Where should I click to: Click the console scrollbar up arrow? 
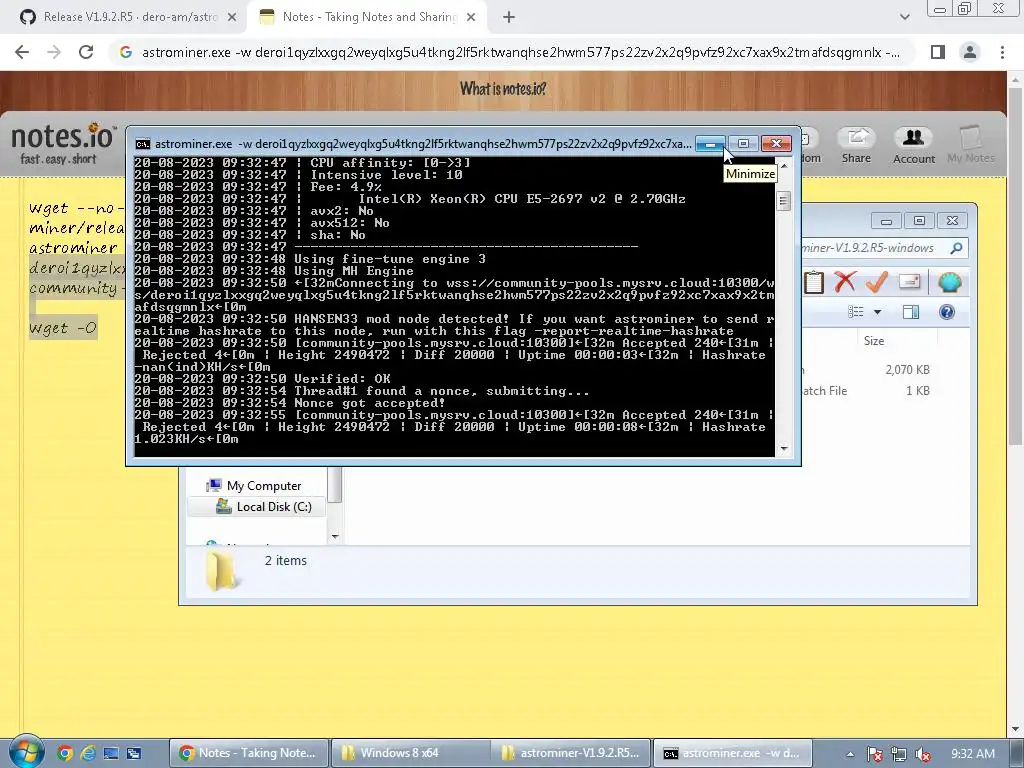click(x=784, y=165)
